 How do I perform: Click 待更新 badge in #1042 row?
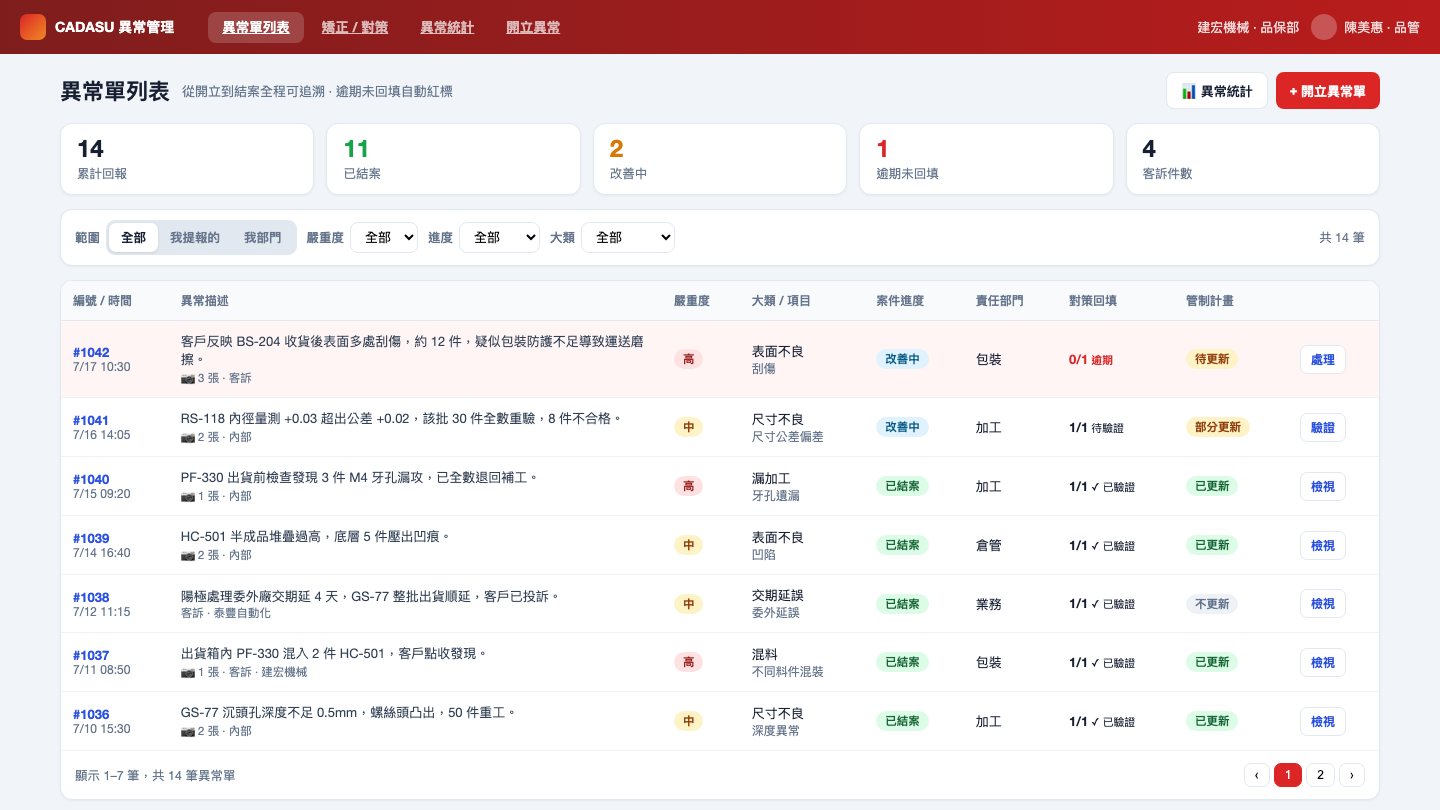tap(1211, 359)
